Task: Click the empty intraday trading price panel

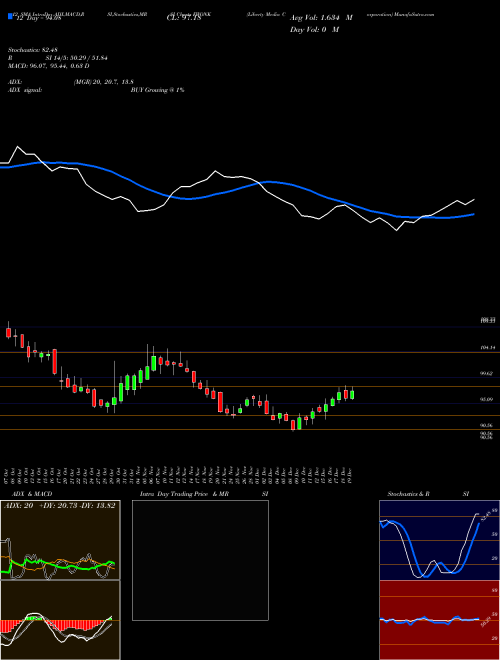Action: pyautogui.click(x=200, y=560)
